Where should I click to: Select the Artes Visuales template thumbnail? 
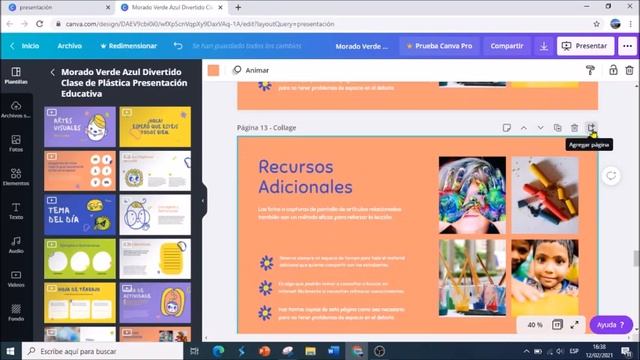(80, 127)
